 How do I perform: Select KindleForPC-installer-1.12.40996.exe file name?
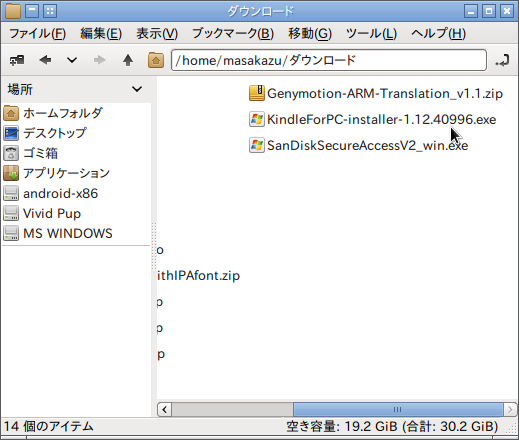point(382,119)
